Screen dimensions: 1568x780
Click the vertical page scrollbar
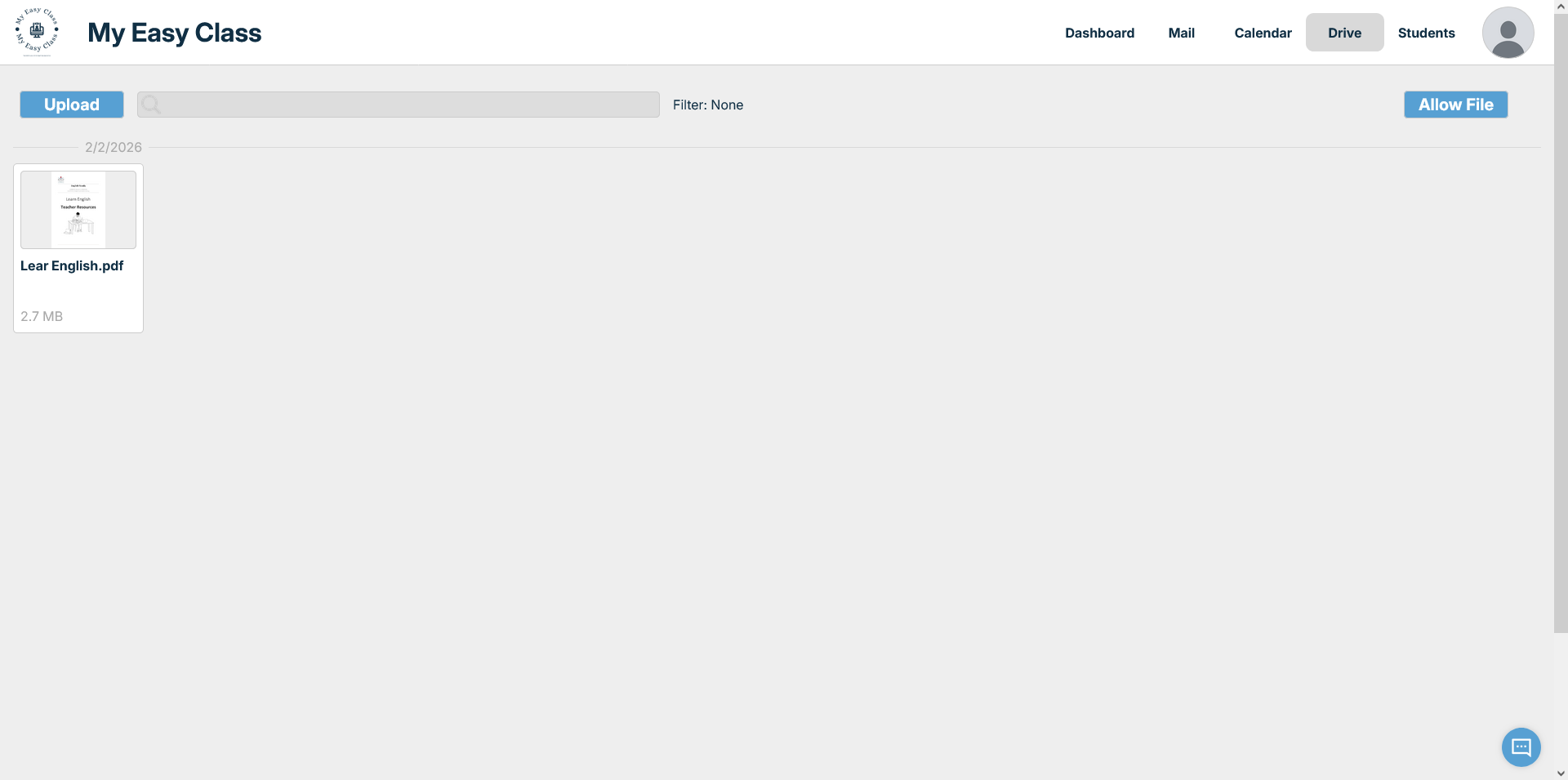1561,327
